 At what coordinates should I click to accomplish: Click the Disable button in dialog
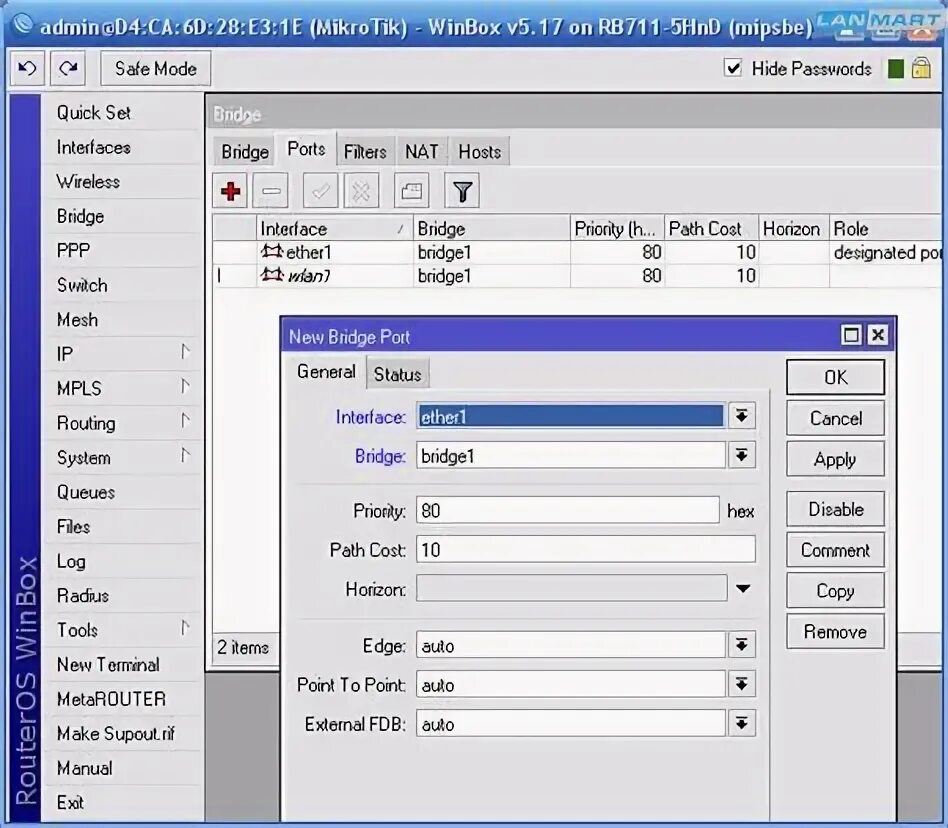835,509
